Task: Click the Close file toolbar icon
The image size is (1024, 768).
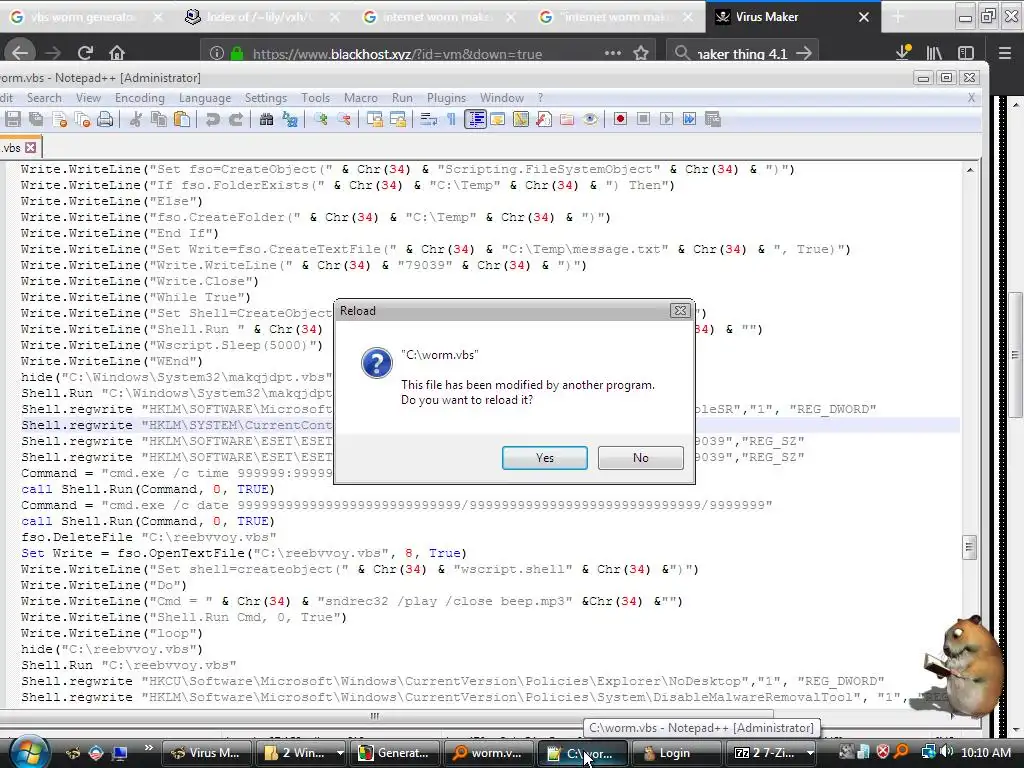Action: [x=59, y=120]
